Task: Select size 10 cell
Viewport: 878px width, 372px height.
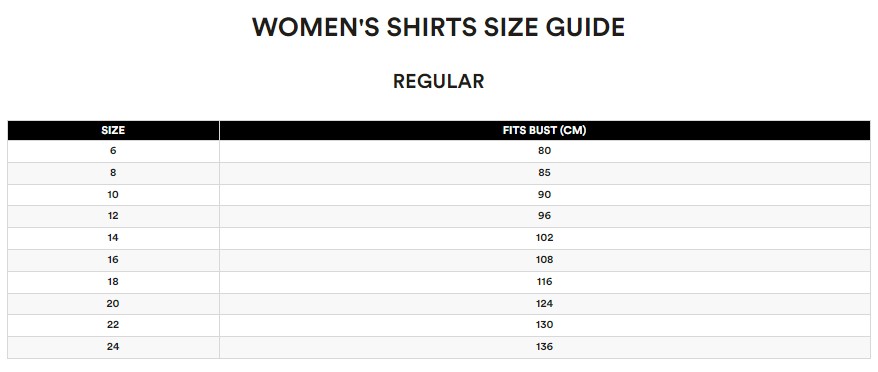Action: (x=113, y=195)
